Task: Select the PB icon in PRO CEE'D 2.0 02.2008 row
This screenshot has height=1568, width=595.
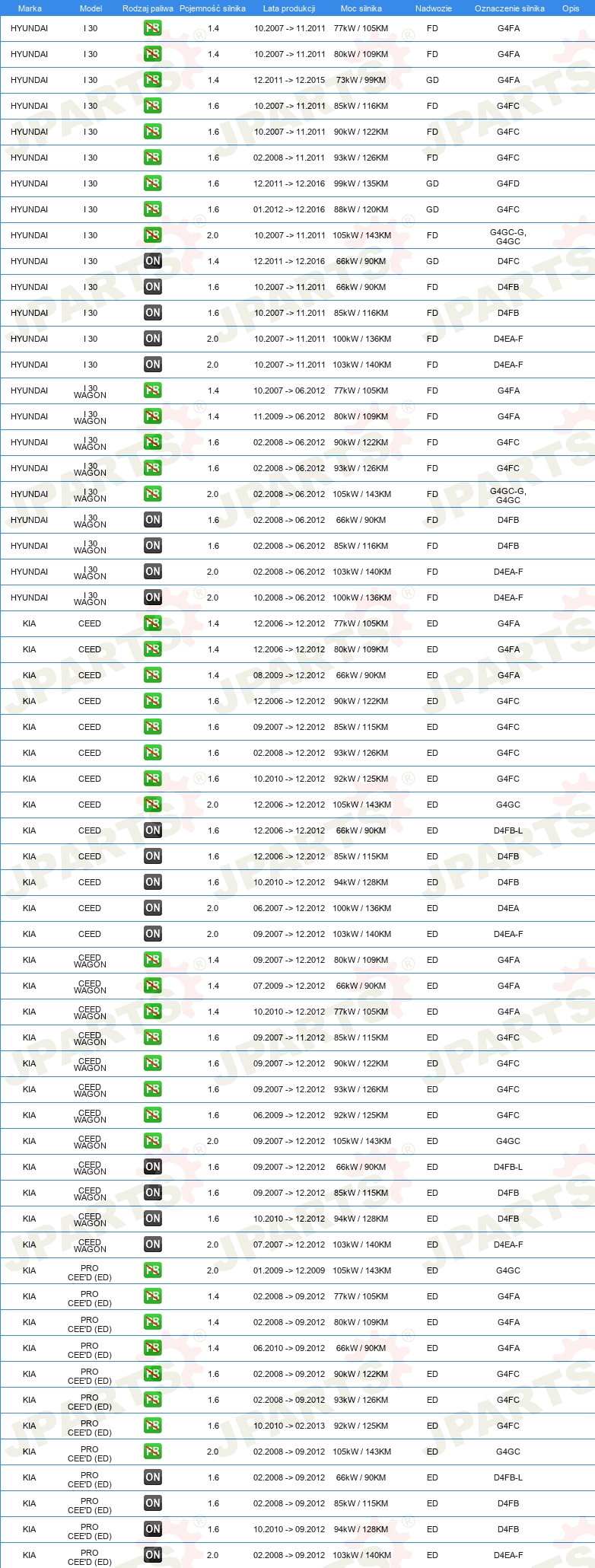Action: point(152,1452)
